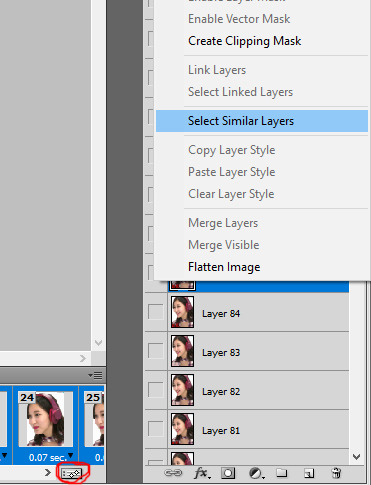The image size is (371, 485).
Task: Create new fill or adjustment layer
Action: tap(256, 473)
